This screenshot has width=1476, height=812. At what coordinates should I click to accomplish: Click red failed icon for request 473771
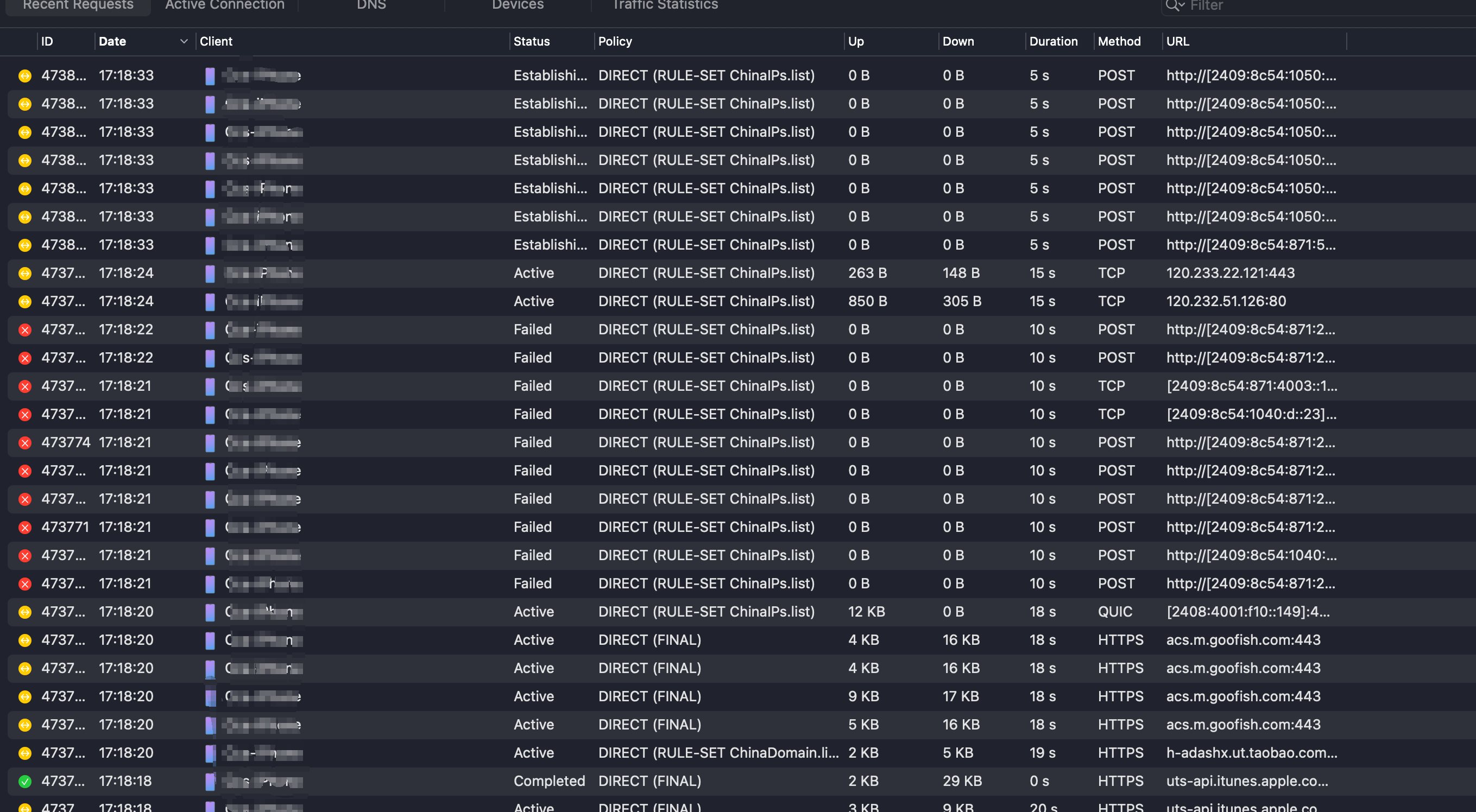(x=24, y=528)
